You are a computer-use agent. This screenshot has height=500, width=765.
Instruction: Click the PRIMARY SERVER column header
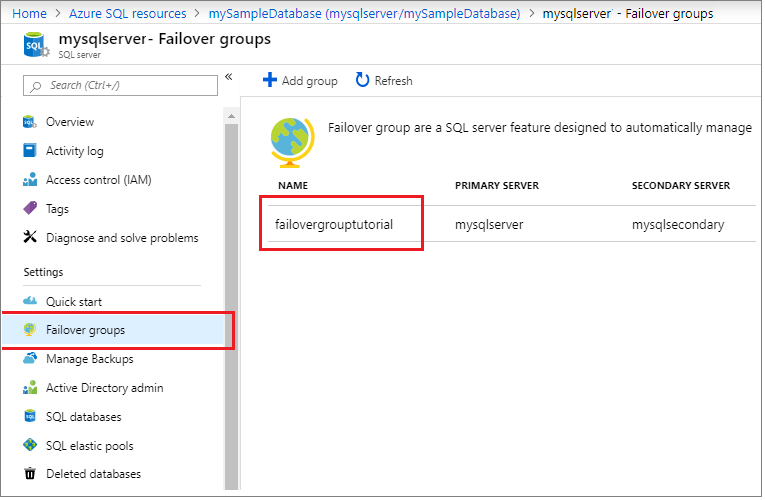tap(497, 185)
